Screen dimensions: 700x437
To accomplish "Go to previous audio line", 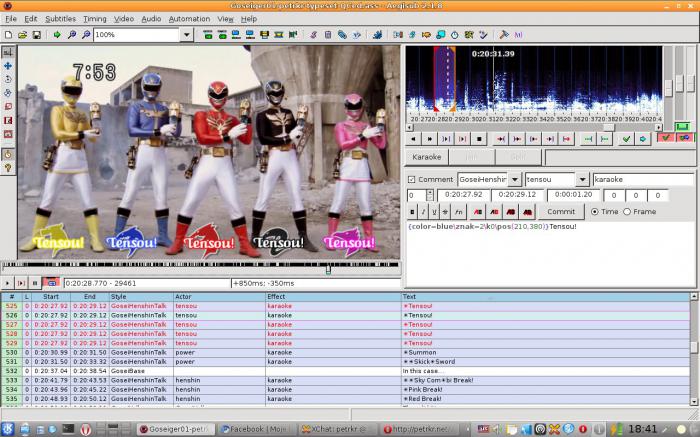I will pyautogui.click(x=413, y=139).
